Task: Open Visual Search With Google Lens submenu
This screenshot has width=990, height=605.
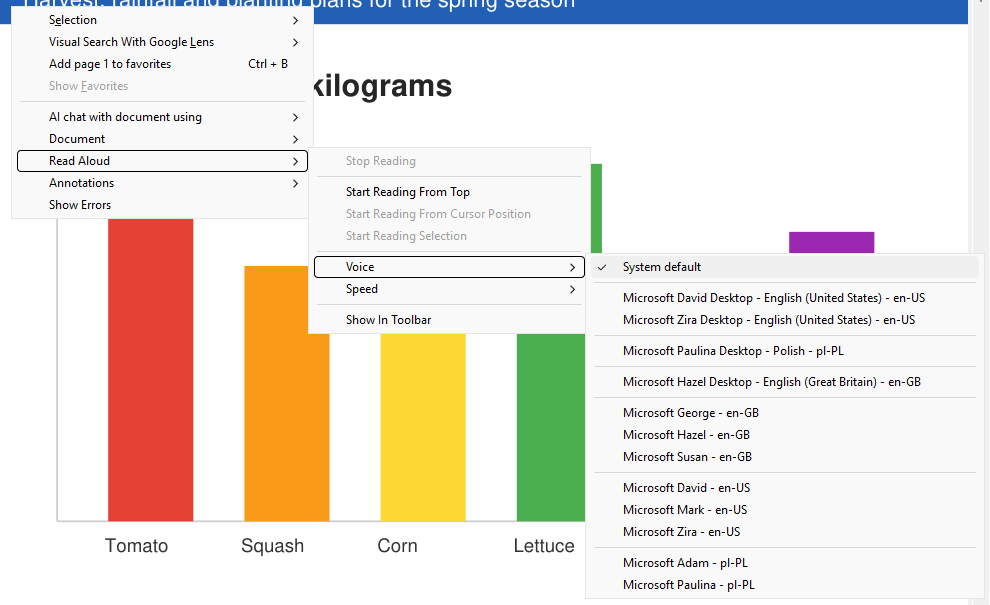Action: (162, 42)
